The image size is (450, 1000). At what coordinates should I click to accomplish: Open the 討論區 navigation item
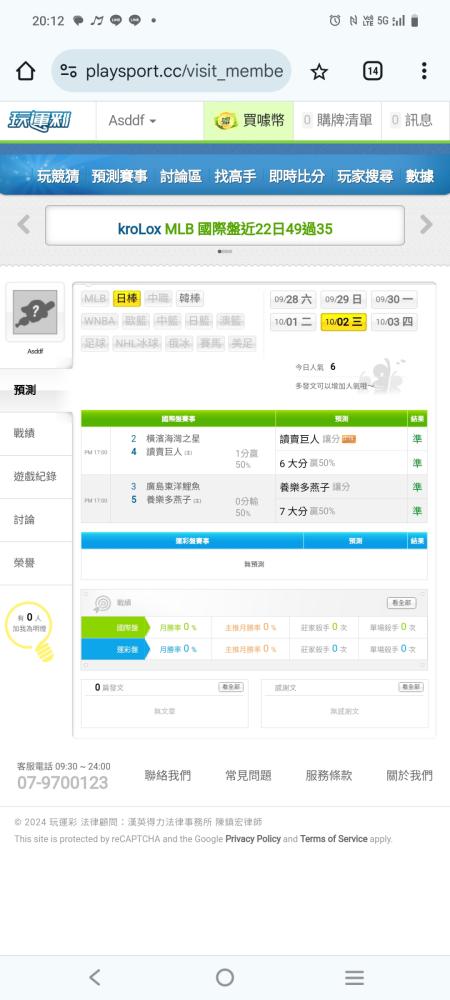click(181, 177)
